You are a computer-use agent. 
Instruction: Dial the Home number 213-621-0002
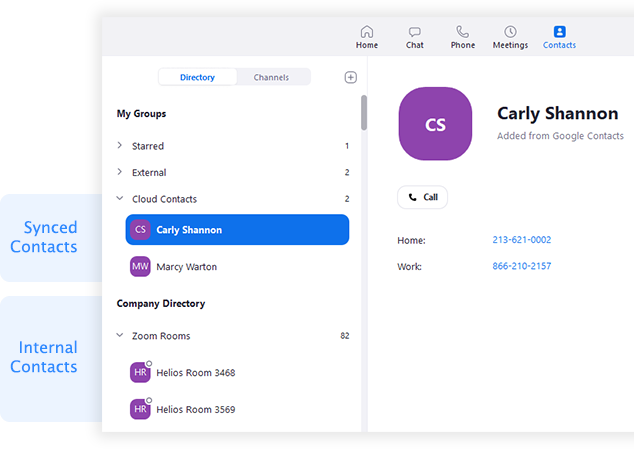tap(521, 240)
